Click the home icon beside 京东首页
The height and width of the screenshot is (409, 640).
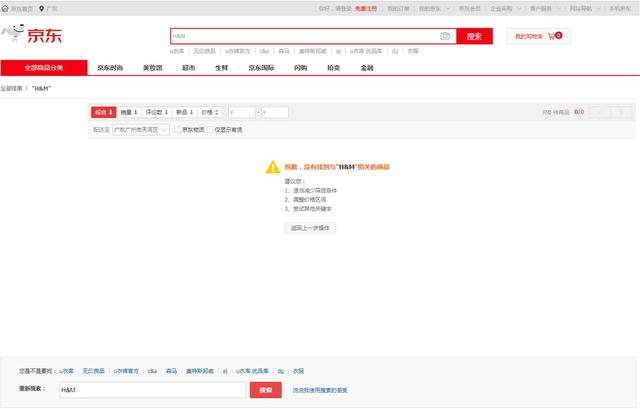pos(5,8)
